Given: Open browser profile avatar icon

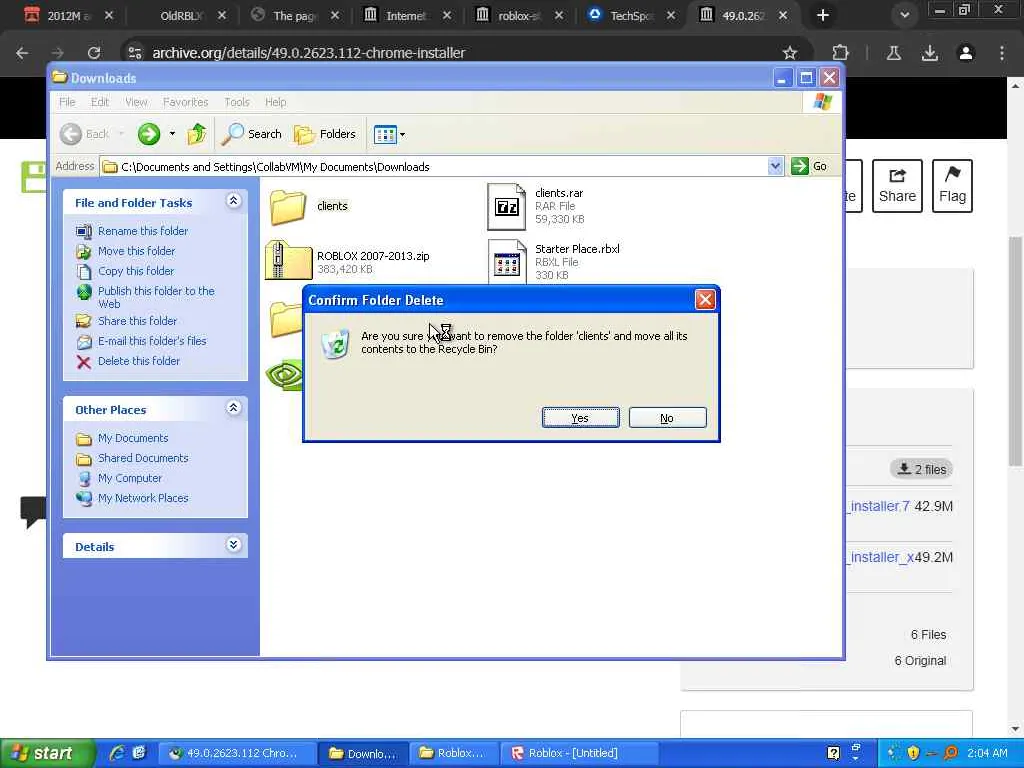Looking at the screenshot, I should [x=966, y=53].
